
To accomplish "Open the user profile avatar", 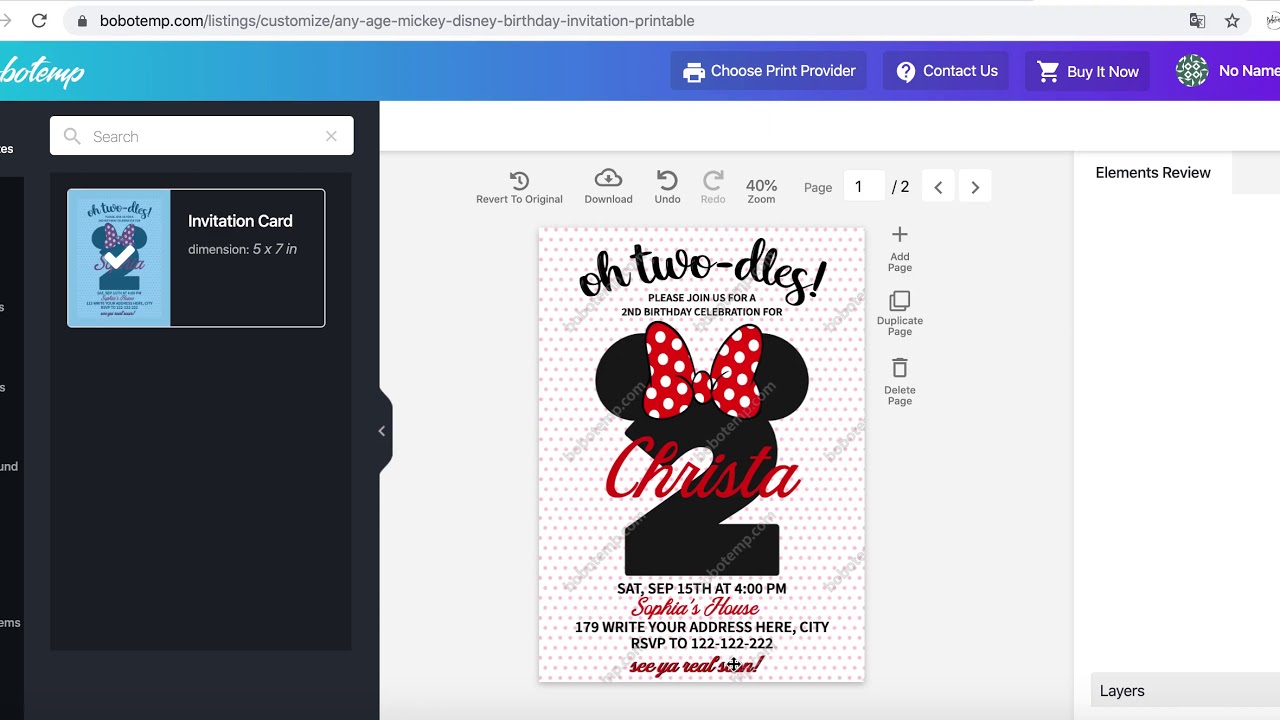I will (1192, 71).
